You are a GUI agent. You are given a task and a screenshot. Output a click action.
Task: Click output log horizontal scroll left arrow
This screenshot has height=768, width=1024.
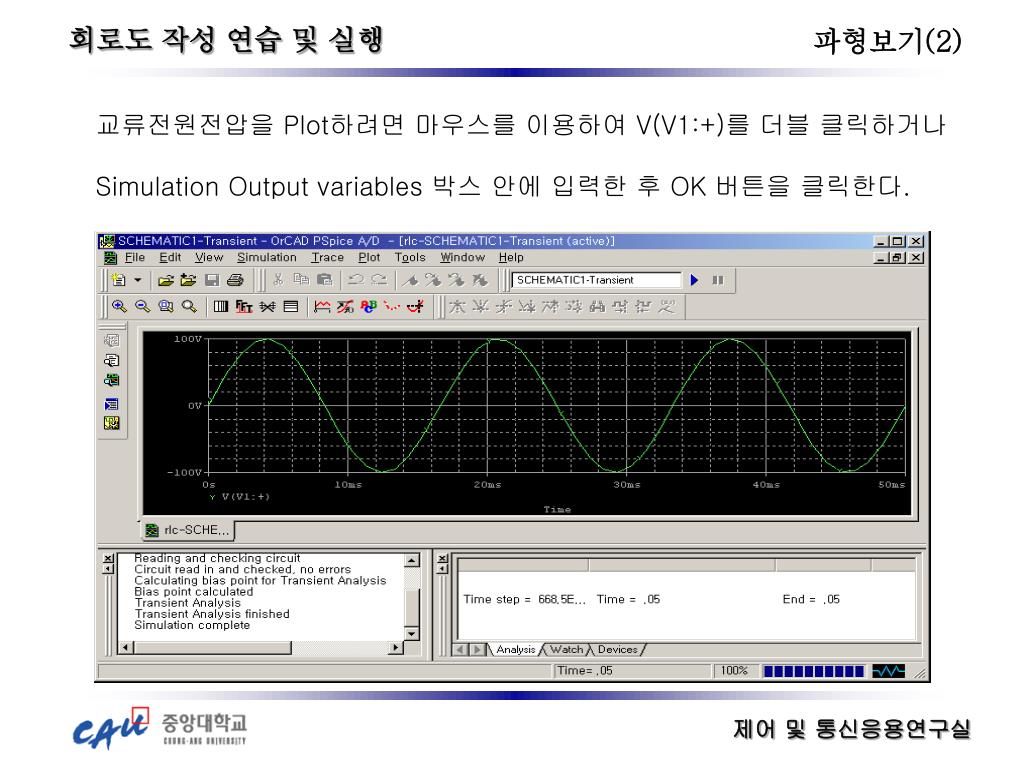(x=126, y=648)
